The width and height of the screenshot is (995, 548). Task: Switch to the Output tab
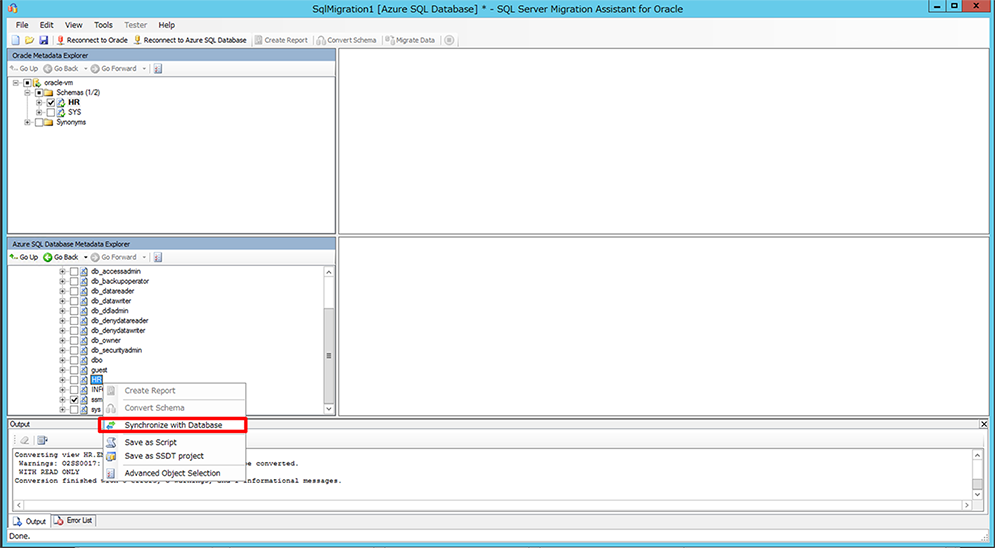(30, 521)
